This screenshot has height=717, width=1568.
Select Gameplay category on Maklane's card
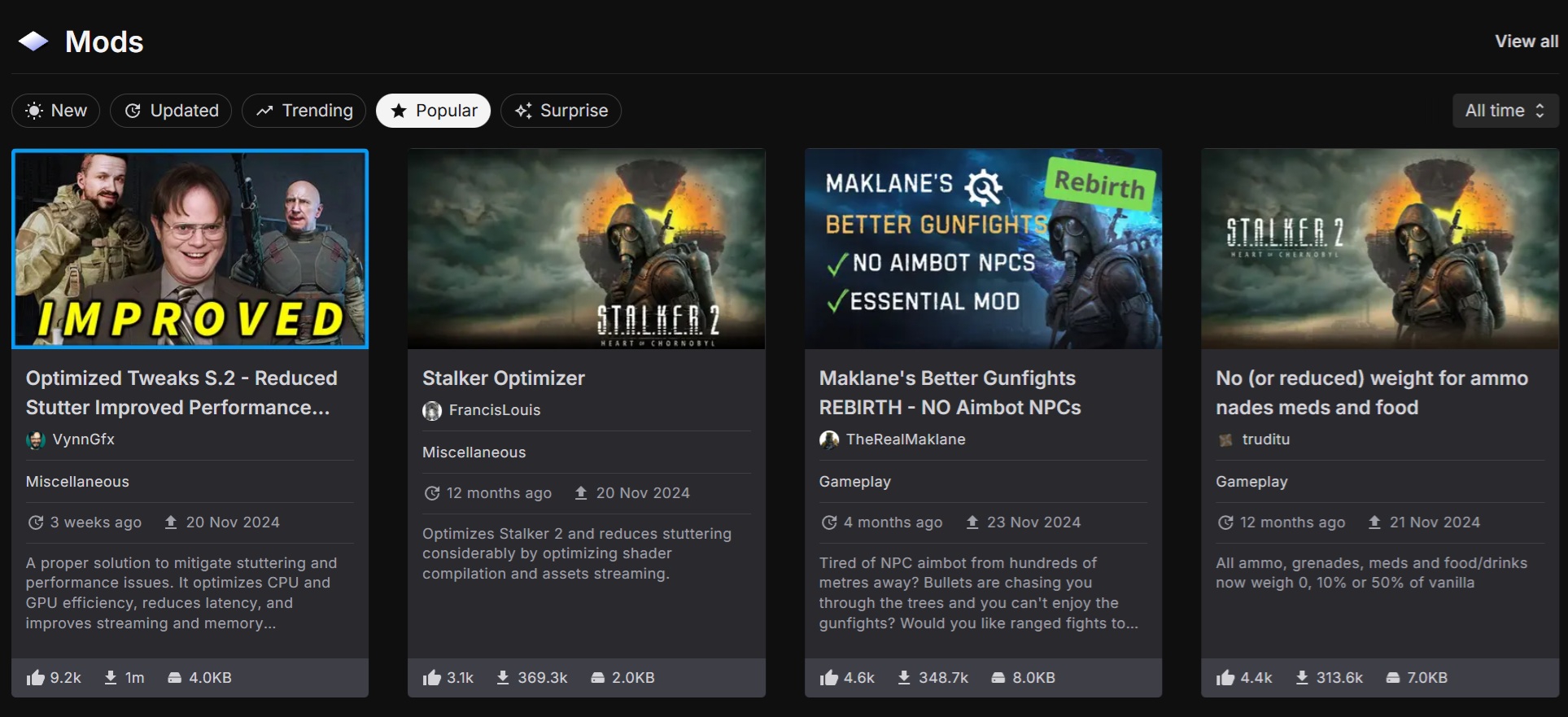855,482
